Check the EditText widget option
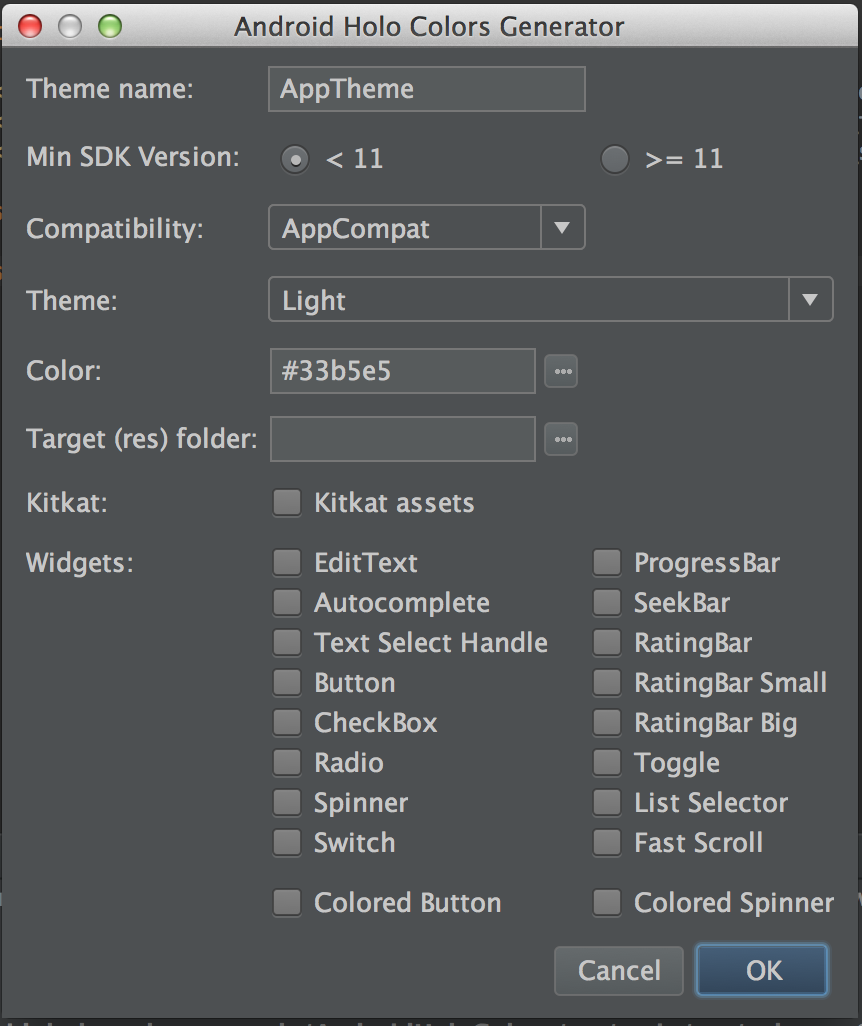 (x=287, y=563)
